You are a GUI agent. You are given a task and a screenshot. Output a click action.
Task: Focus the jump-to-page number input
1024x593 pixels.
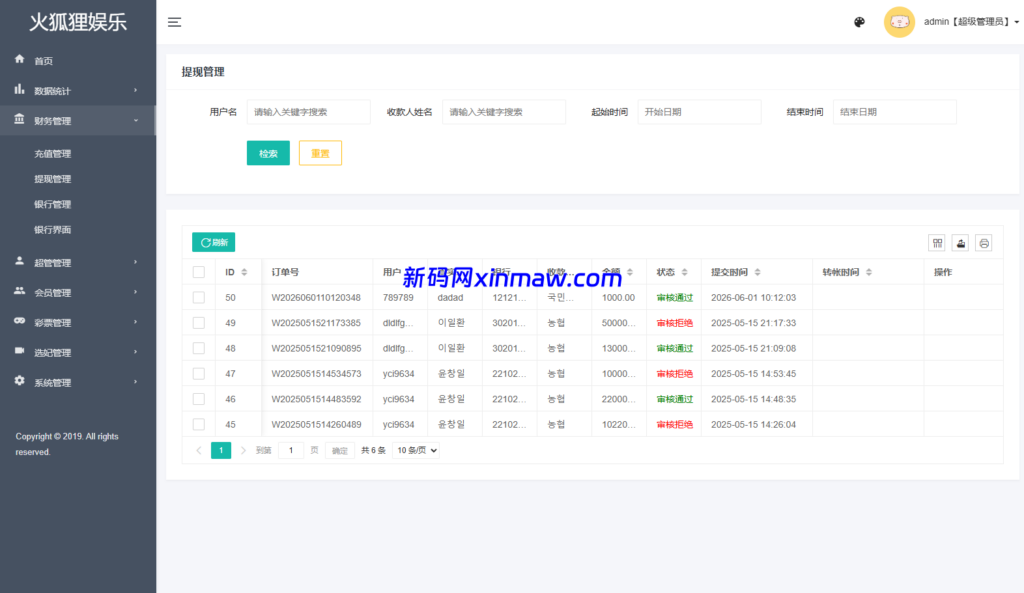point(291,451)
